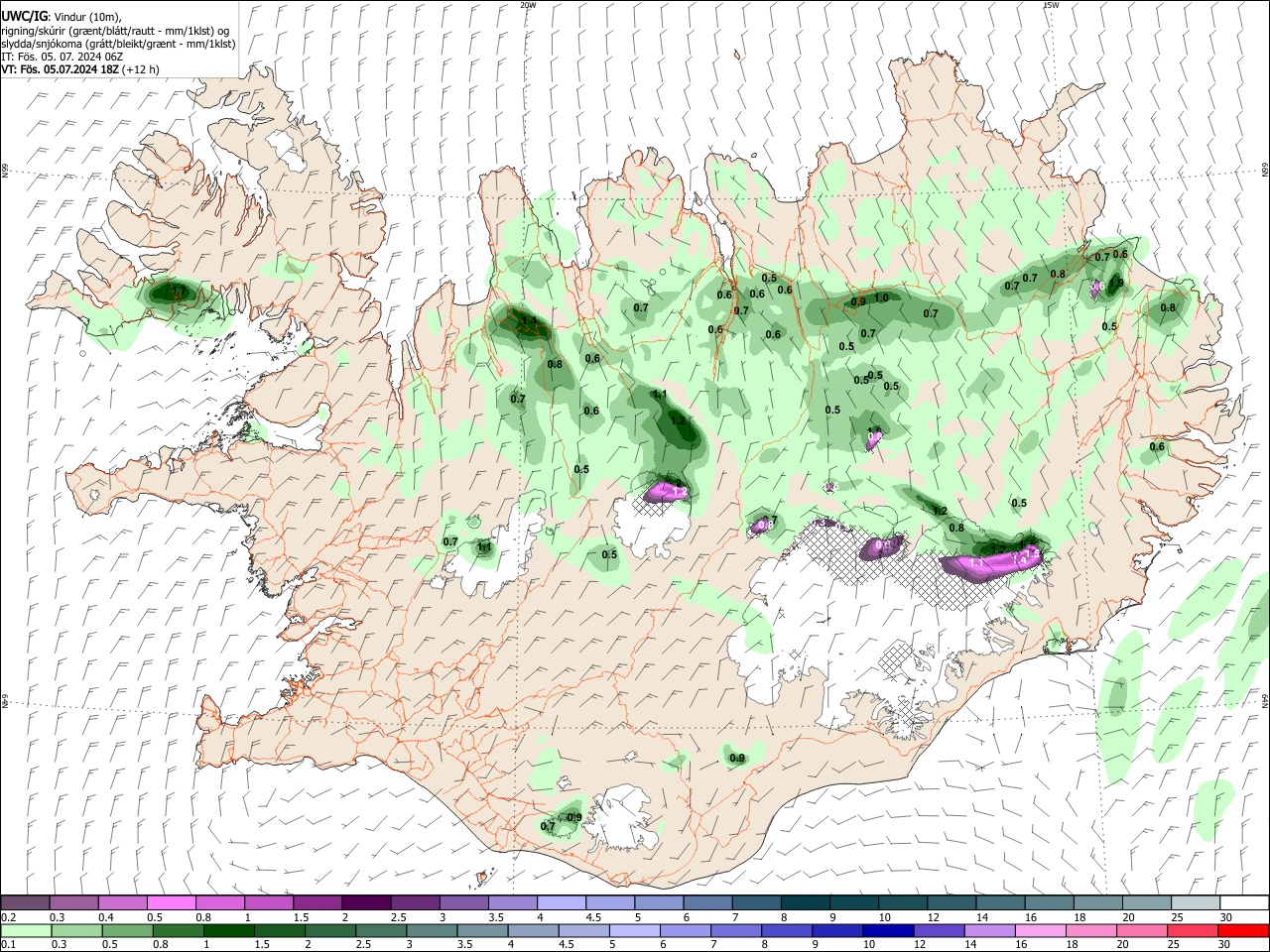Viewport: 1270px width, 952px height.
Task: Select the bright red 30 rain legend swatch
Action: [1244, 930]
